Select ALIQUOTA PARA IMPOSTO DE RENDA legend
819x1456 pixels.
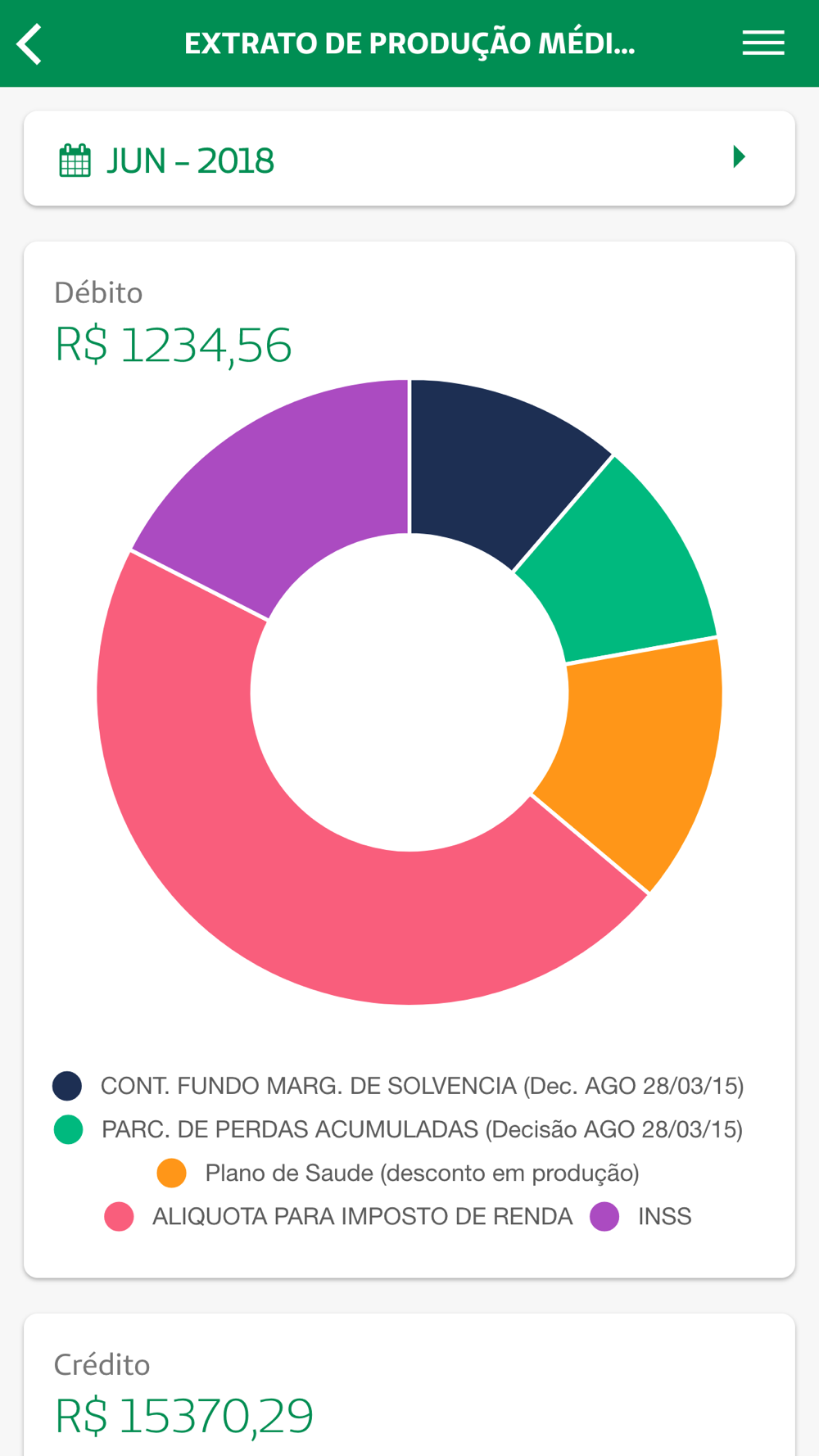[362, 1217]
